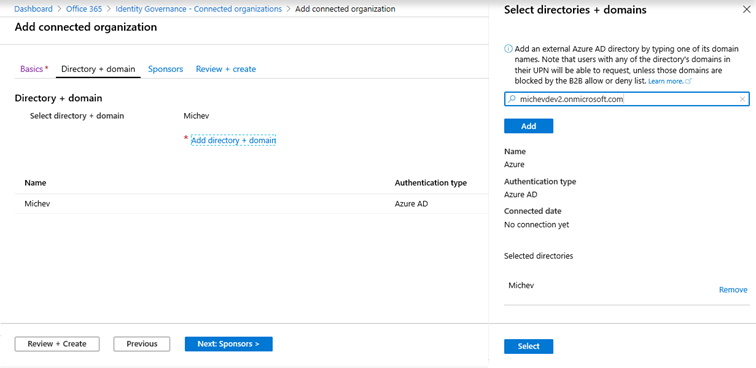756x368 pixels.
Task: Close the Select directories + domains panel
Action: tap(746, 10)
